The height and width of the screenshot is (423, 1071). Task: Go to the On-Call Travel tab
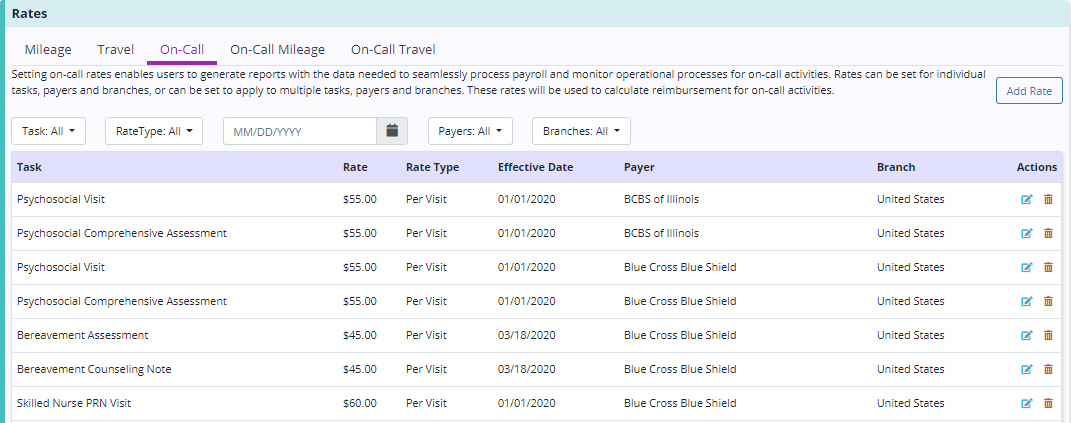point(393,49)
